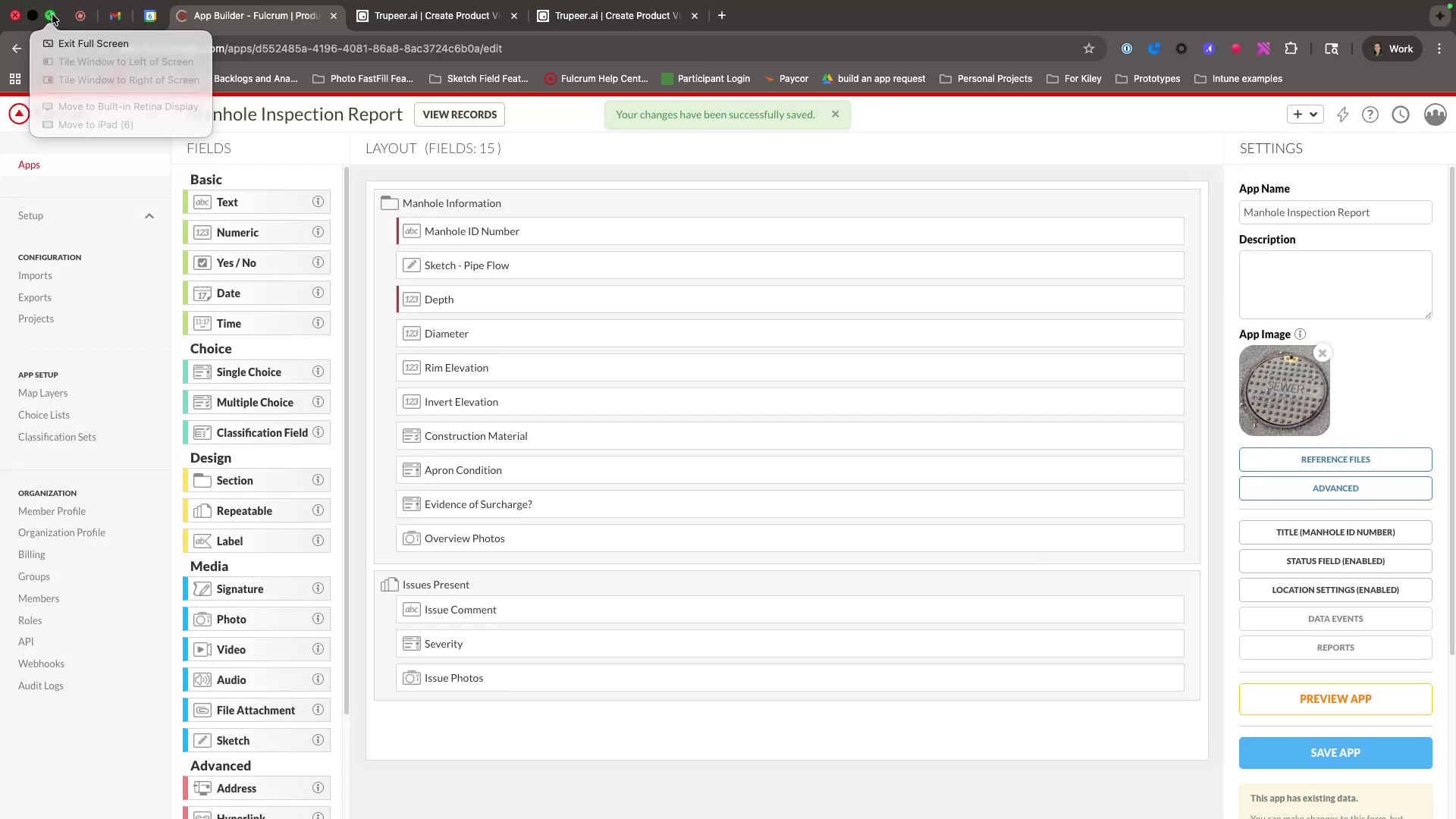Click the yellow PREVIEW APP button
The image size is (1456, 819).
coord(1335,698)
